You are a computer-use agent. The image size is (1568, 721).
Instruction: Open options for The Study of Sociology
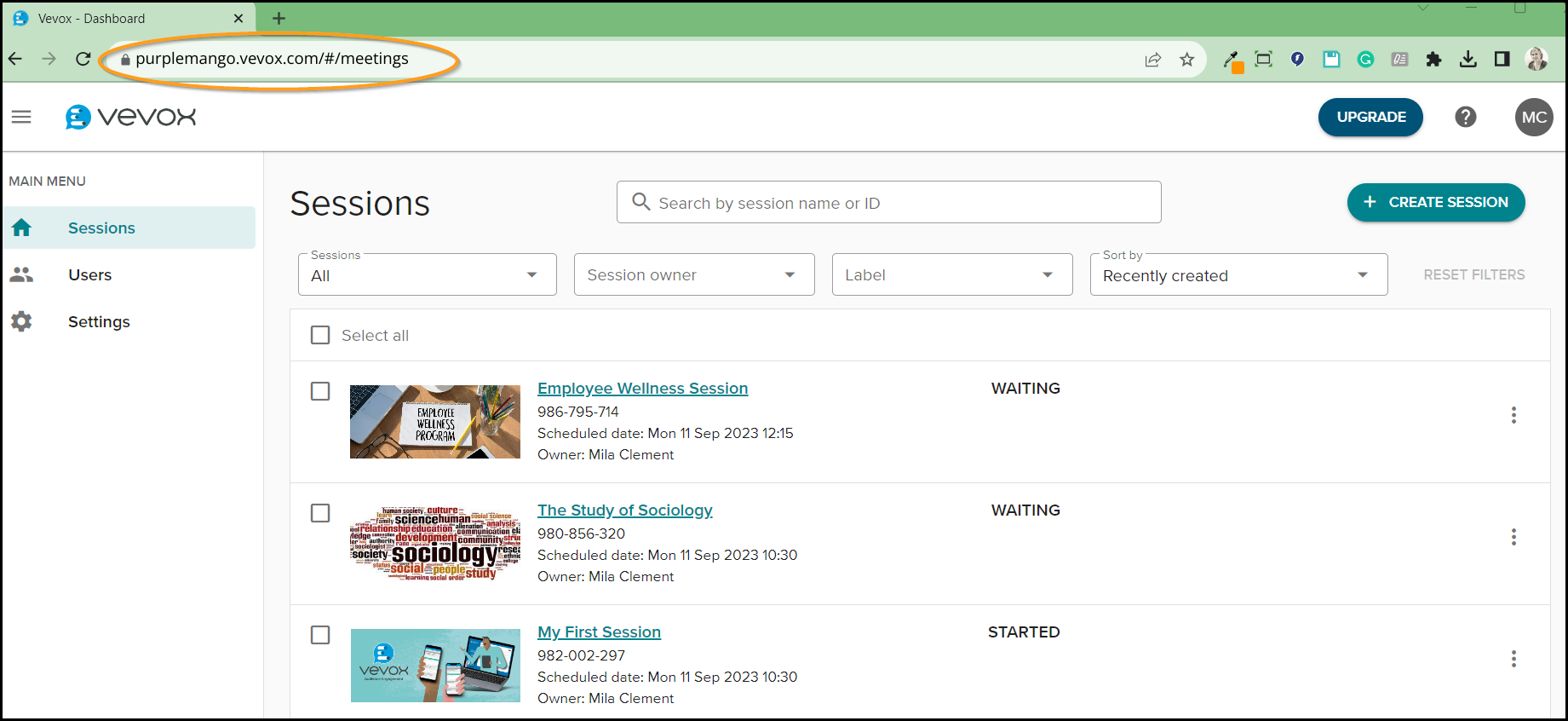(x=1513, y=537)
